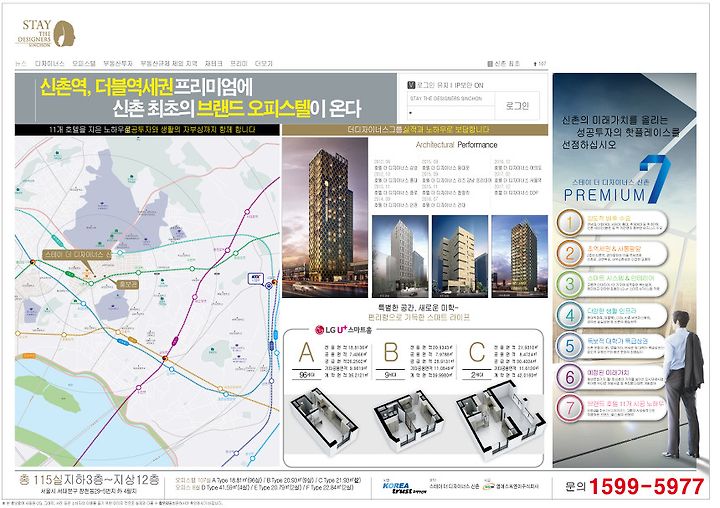Viewport: 720px width, 508px height.
Task: Click the number 7 premium circle
Action: [x=570, y=408]
